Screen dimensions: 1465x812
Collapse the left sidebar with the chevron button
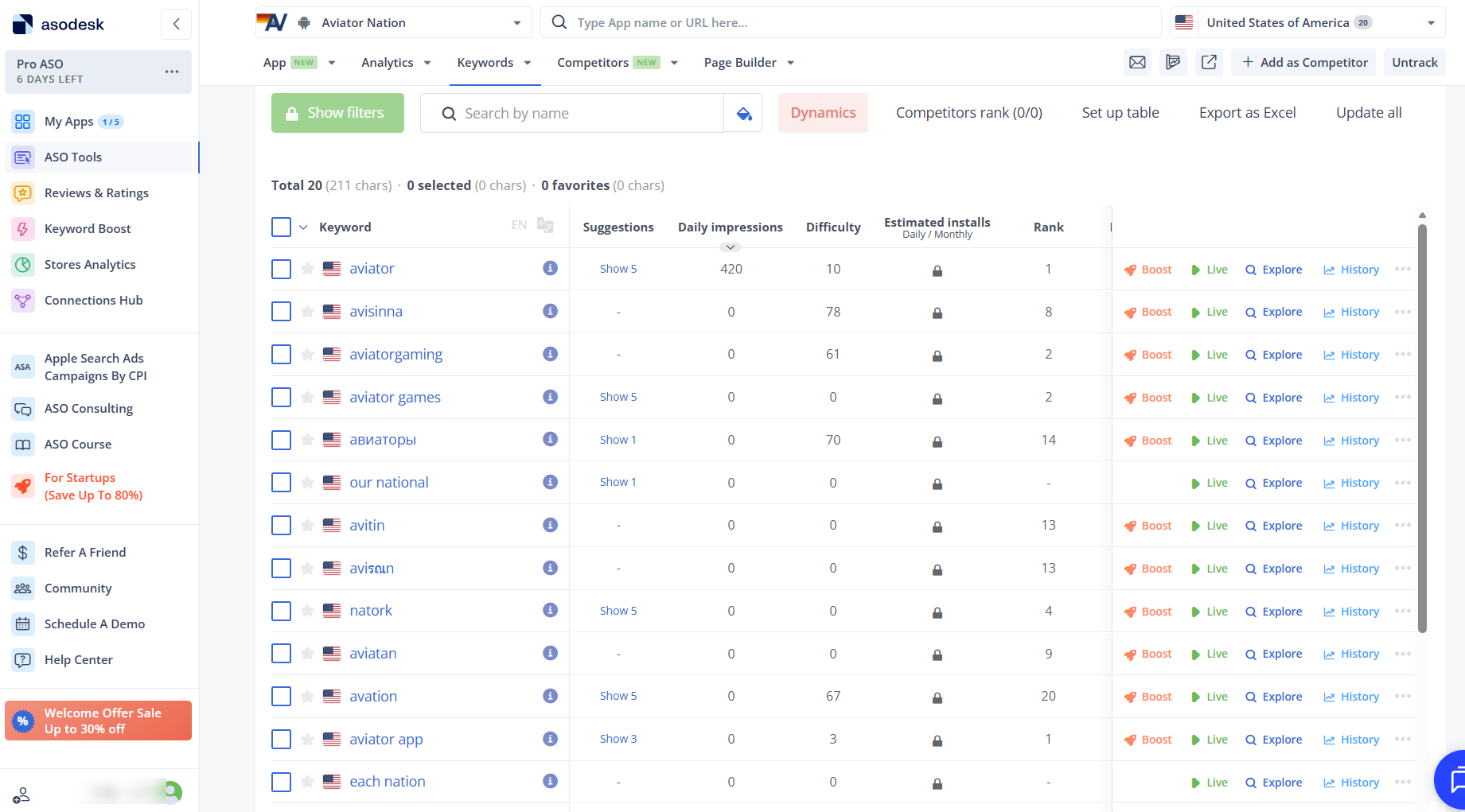tap(176, 24)
